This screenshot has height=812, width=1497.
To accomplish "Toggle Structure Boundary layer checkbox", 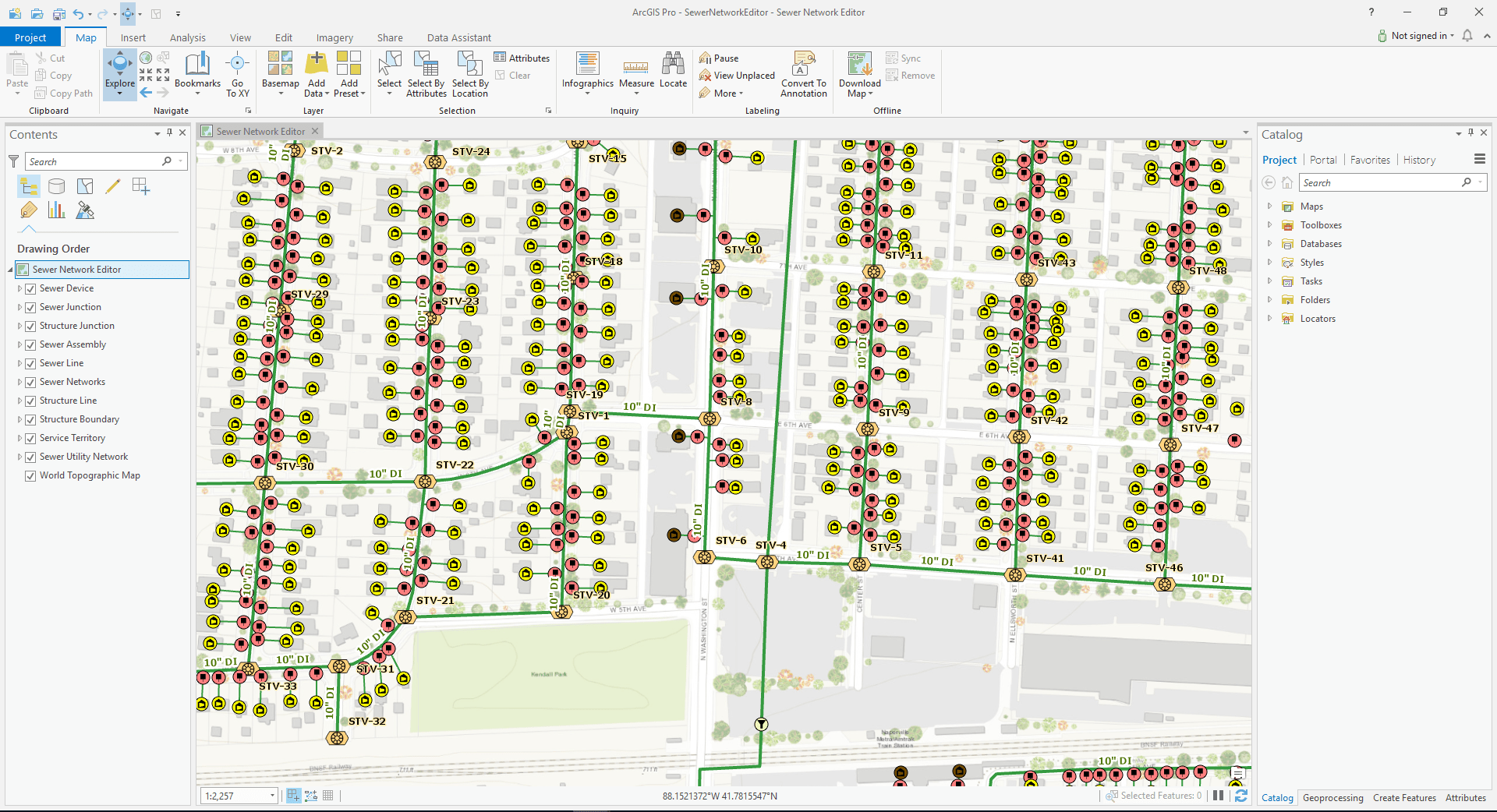I will 30,419.
